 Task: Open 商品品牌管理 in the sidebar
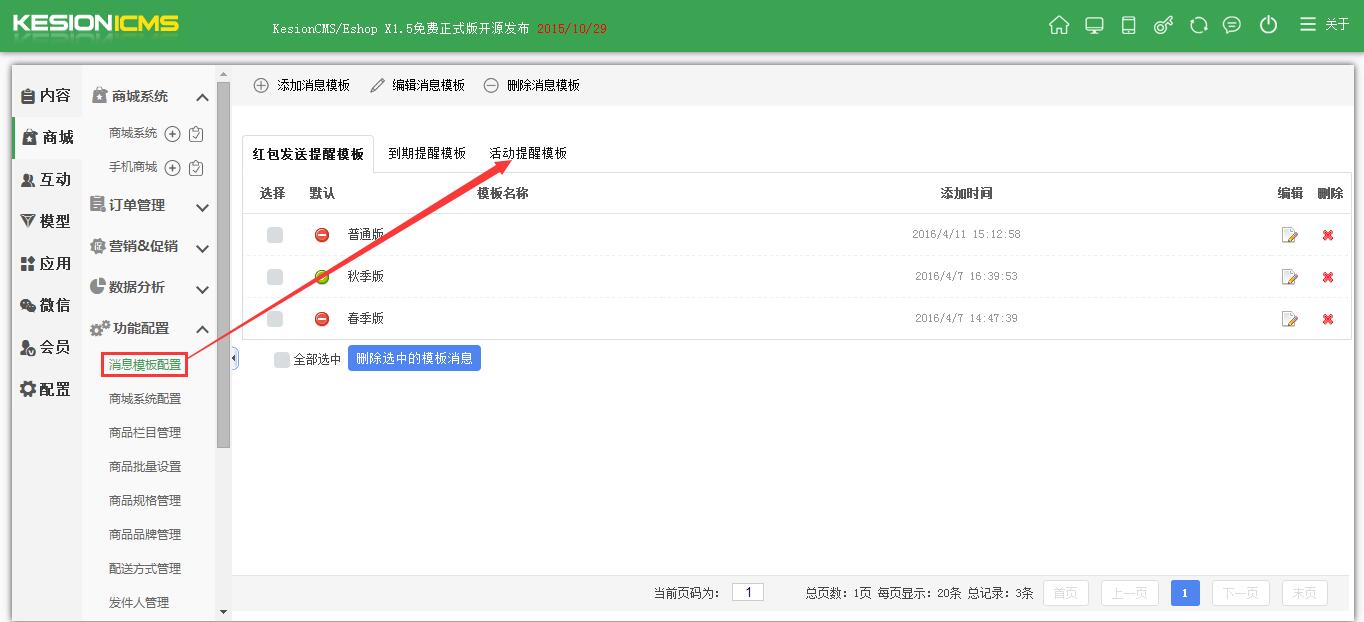[x=145, y=535]
